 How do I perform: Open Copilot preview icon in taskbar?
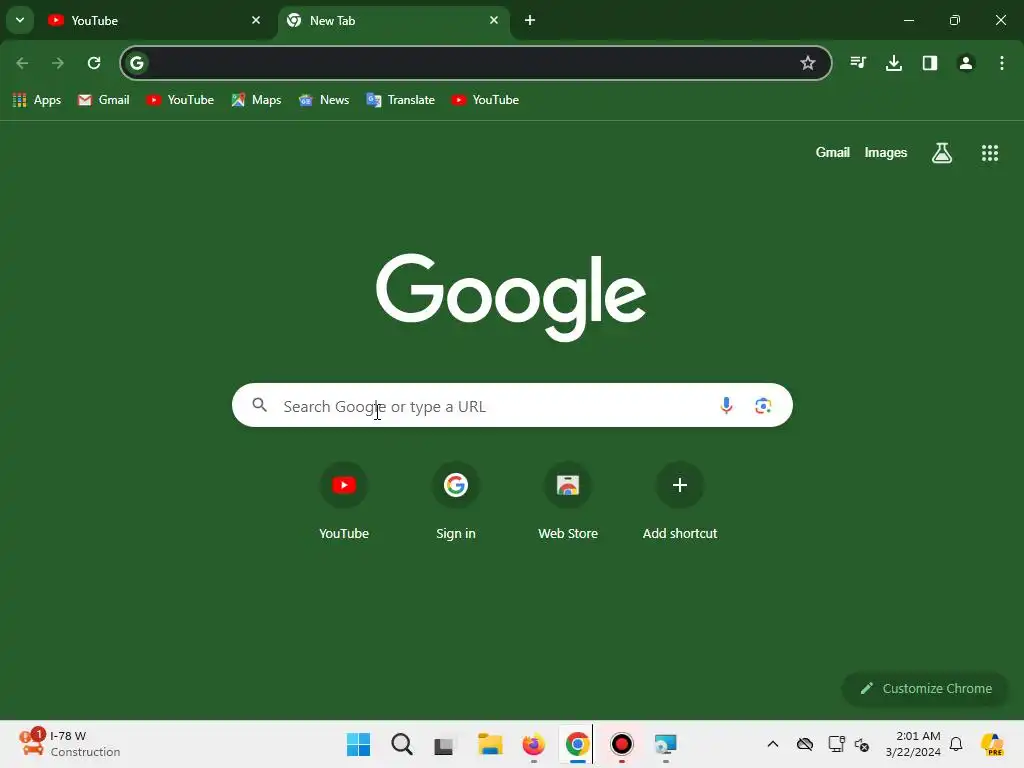pyautogui.click(x=992, y=744)
